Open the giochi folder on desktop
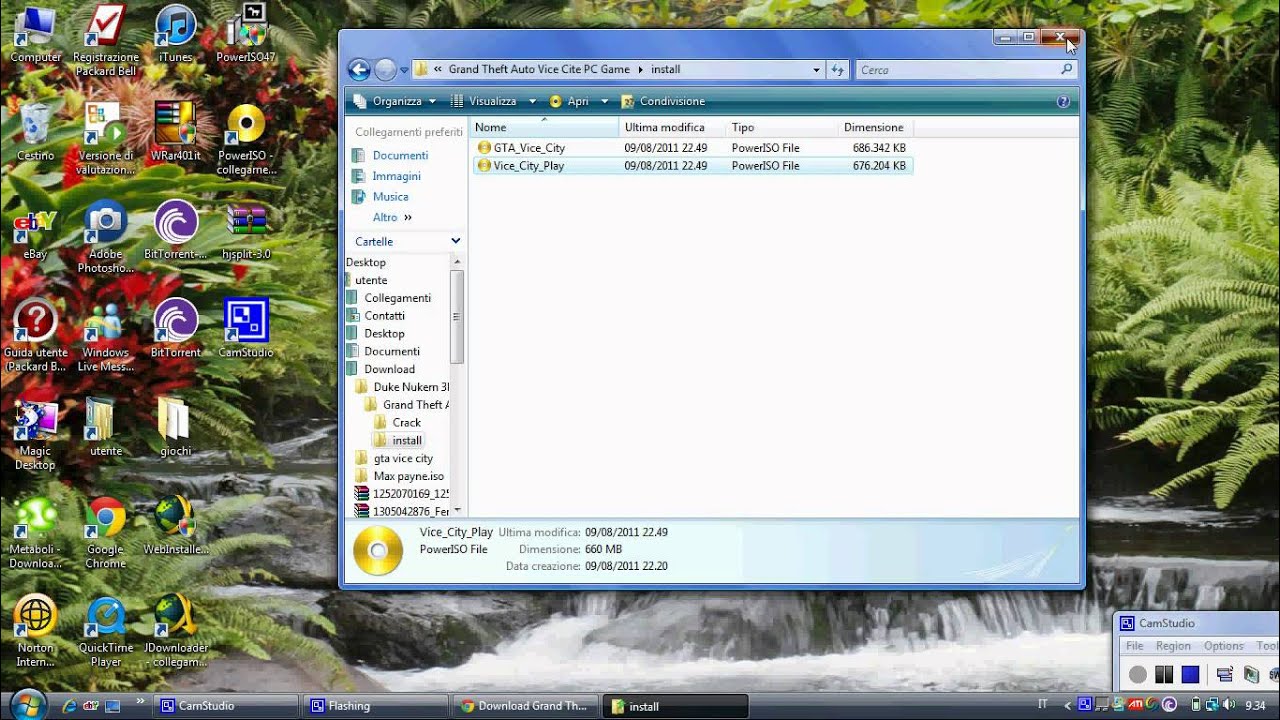Viewport: 1280px width, 720px height. tap(175, 427)
